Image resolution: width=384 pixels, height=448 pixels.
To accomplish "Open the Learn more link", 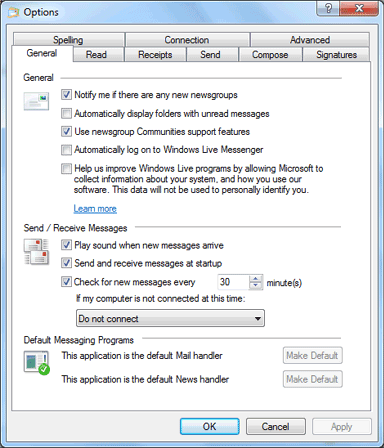I will click(95, 209).
